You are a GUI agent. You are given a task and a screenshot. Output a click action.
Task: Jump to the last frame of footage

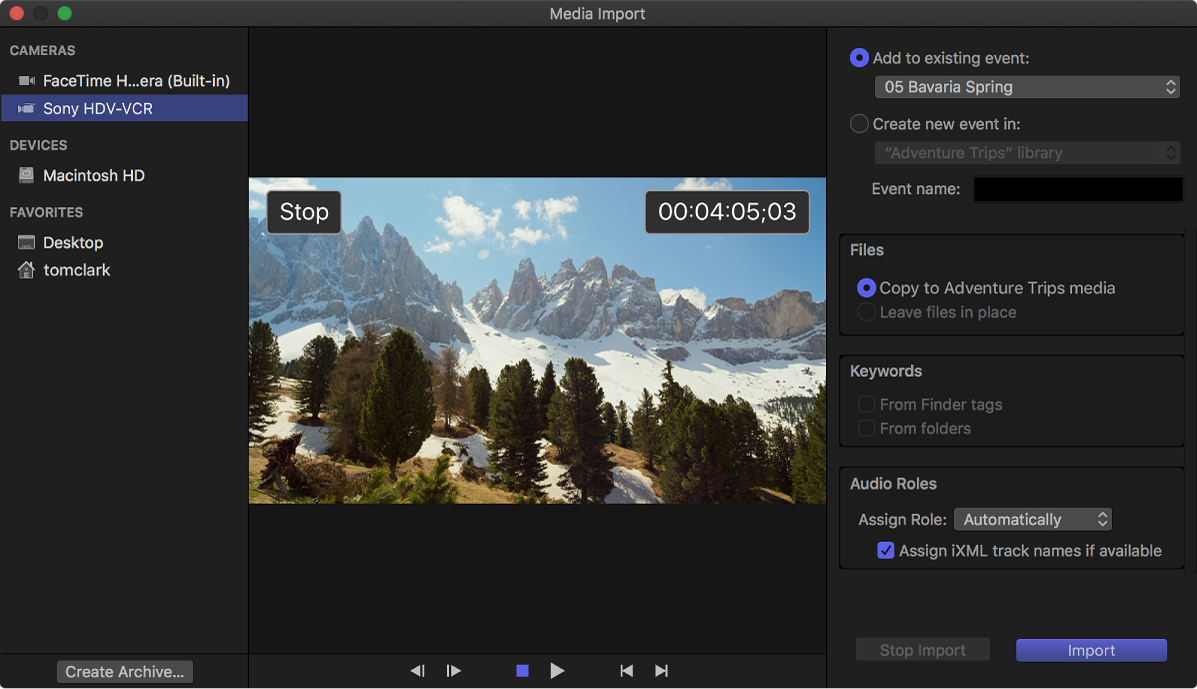click(662, 671)
